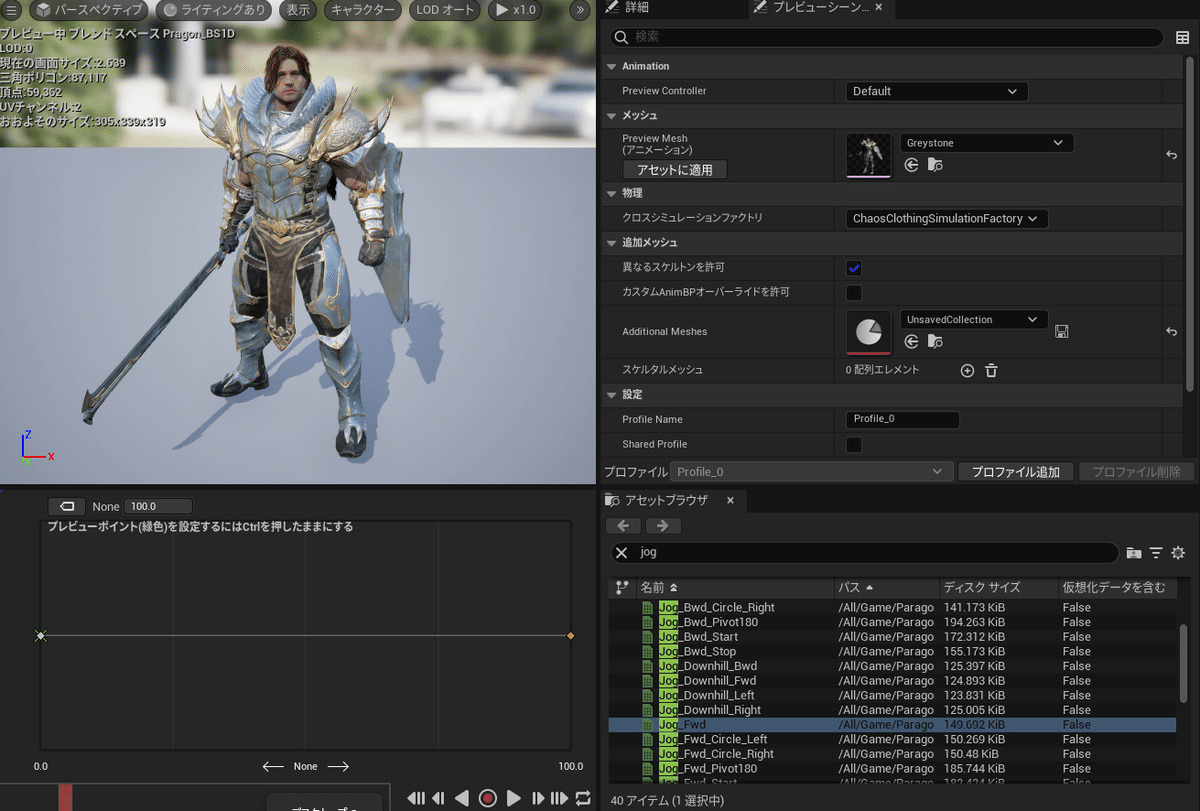Enable カスタムAnimBPオーバーライドを許可 checkbox
This screenshot has height=811, width=1200.
854,293
